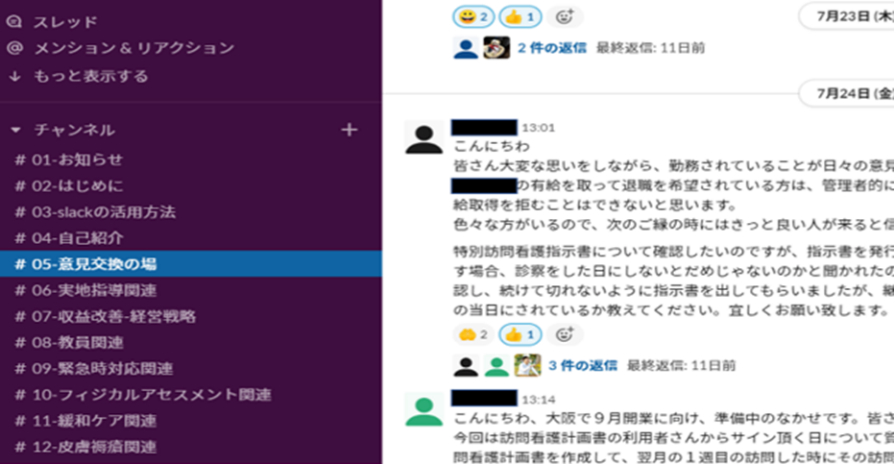Toggle the smiley emoji reaction with count 2
The width and height of the screenshot is (894, 464).
(x=473, y=17)
